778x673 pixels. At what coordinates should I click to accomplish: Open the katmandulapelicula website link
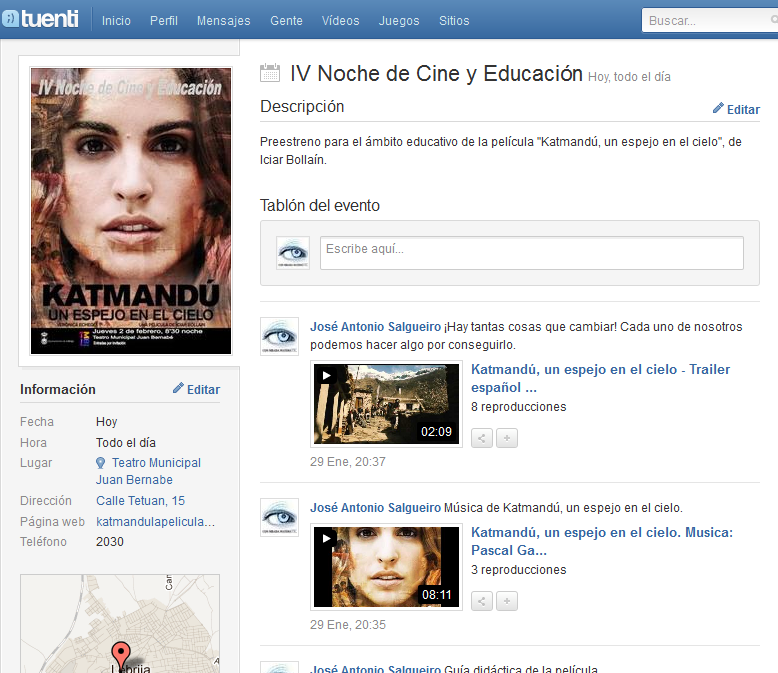[x=155, y=522]
